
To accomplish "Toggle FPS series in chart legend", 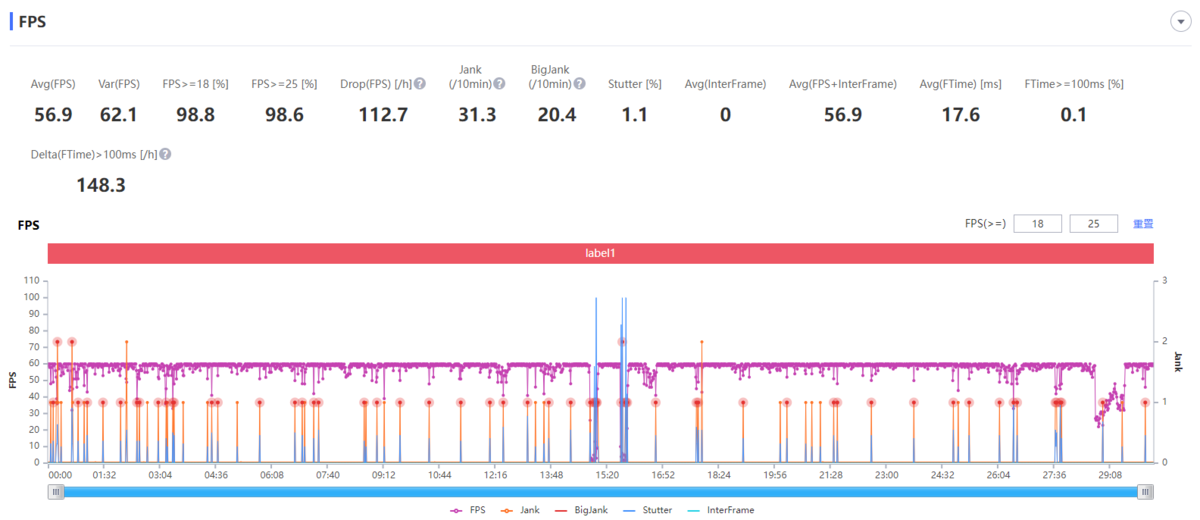I will pyautogui.click(x=468, y=510).
